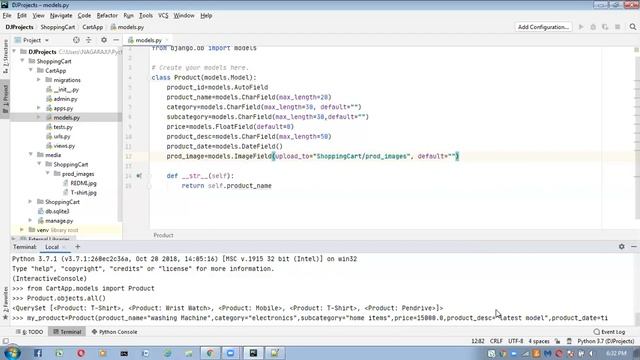640x360 pixels.
Task: Click the Stop icon in toolbar
Action: 618,27
